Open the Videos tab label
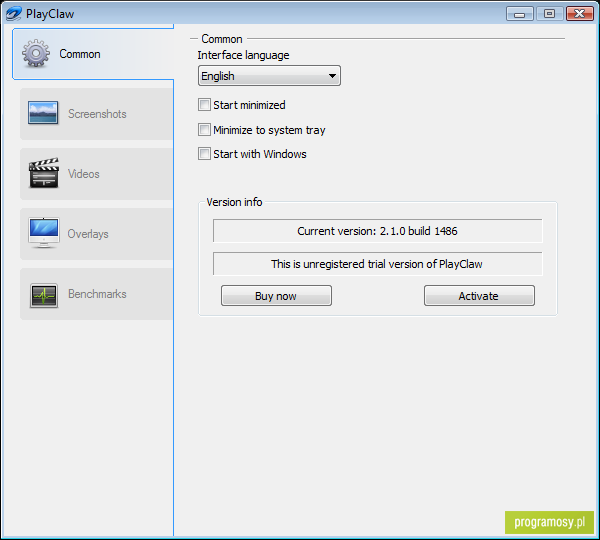The width and height of the screenshot is (600, 540). [84, 174]
